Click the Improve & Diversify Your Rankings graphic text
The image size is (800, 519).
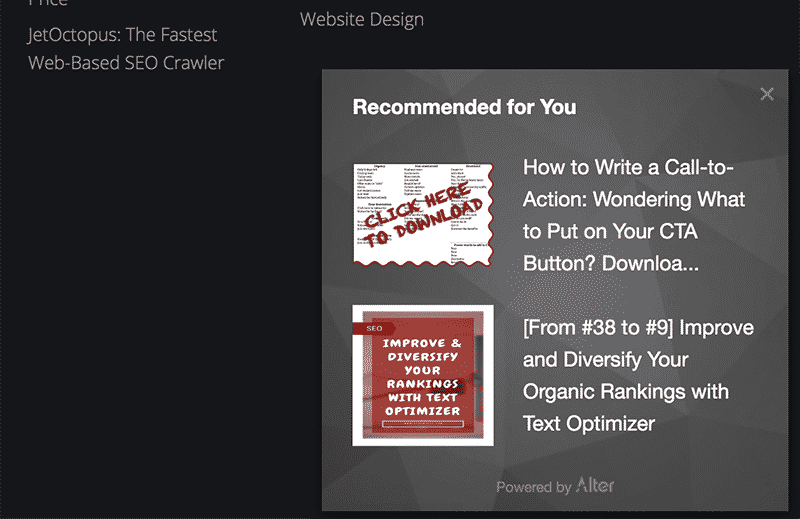tap(422, 377)
